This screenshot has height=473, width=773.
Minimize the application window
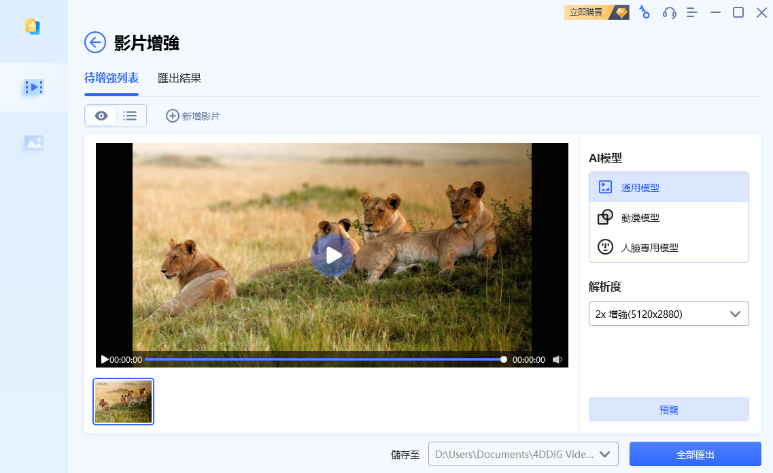coord(715,12)
